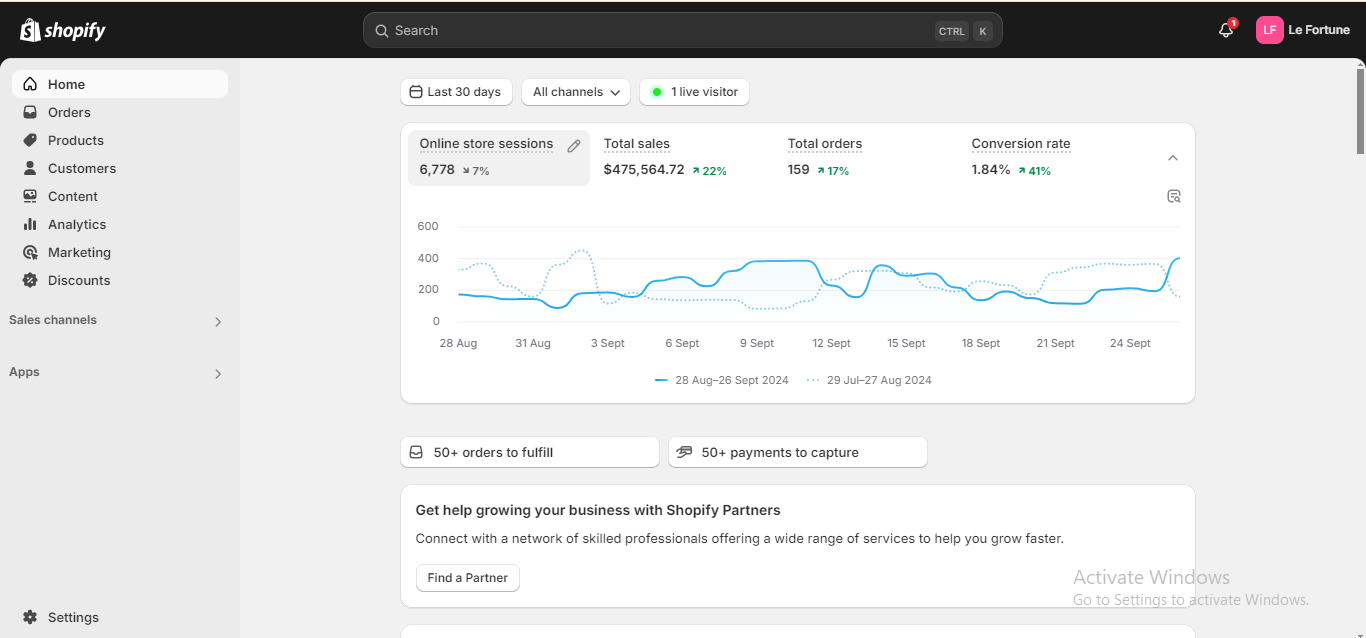The image size is (1366, 638).
Task: Click the Orders inbox icon
Action: point(30,112)
